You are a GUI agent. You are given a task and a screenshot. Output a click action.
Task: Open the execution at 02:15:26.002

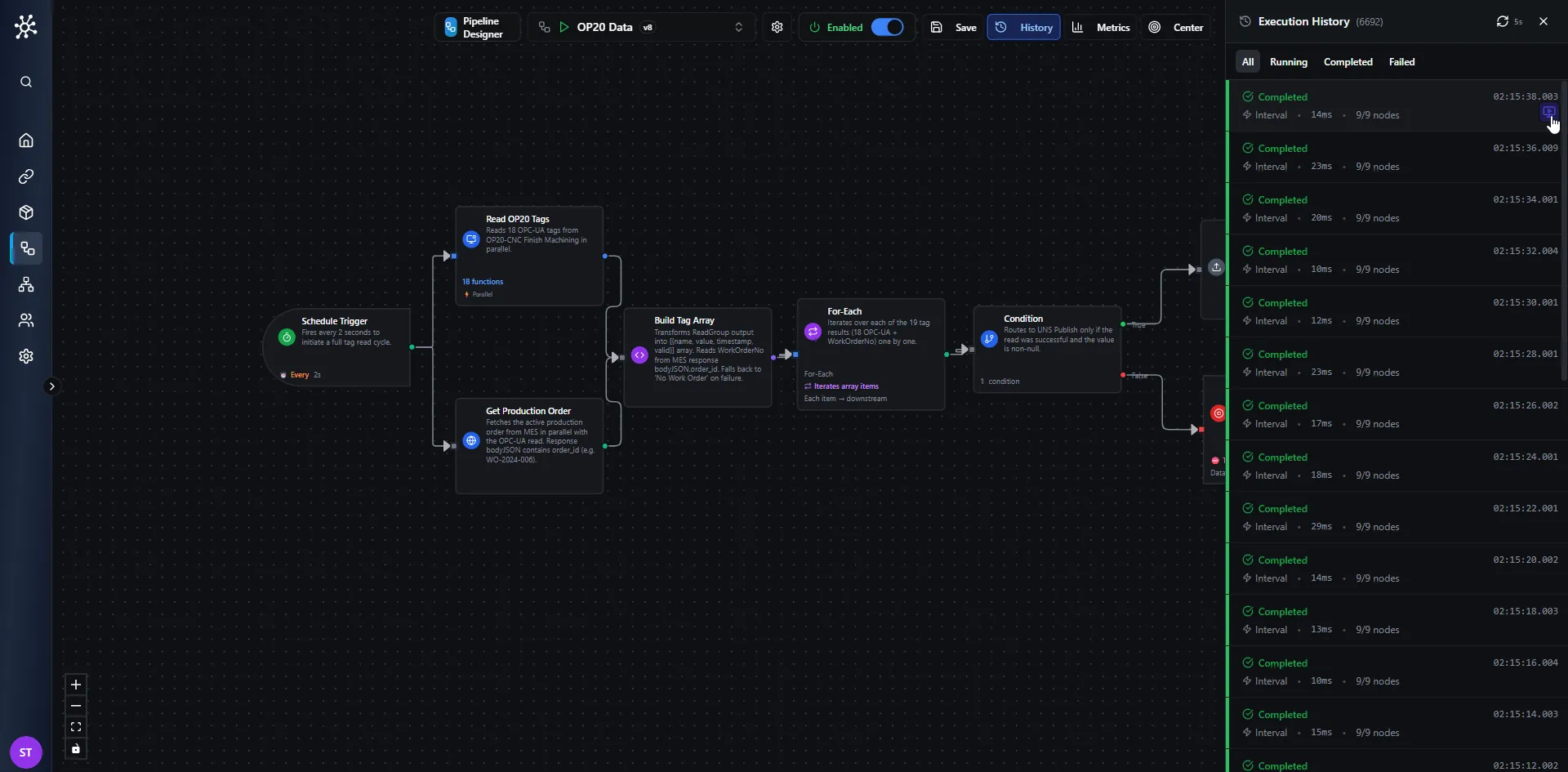pos(1396,414)
